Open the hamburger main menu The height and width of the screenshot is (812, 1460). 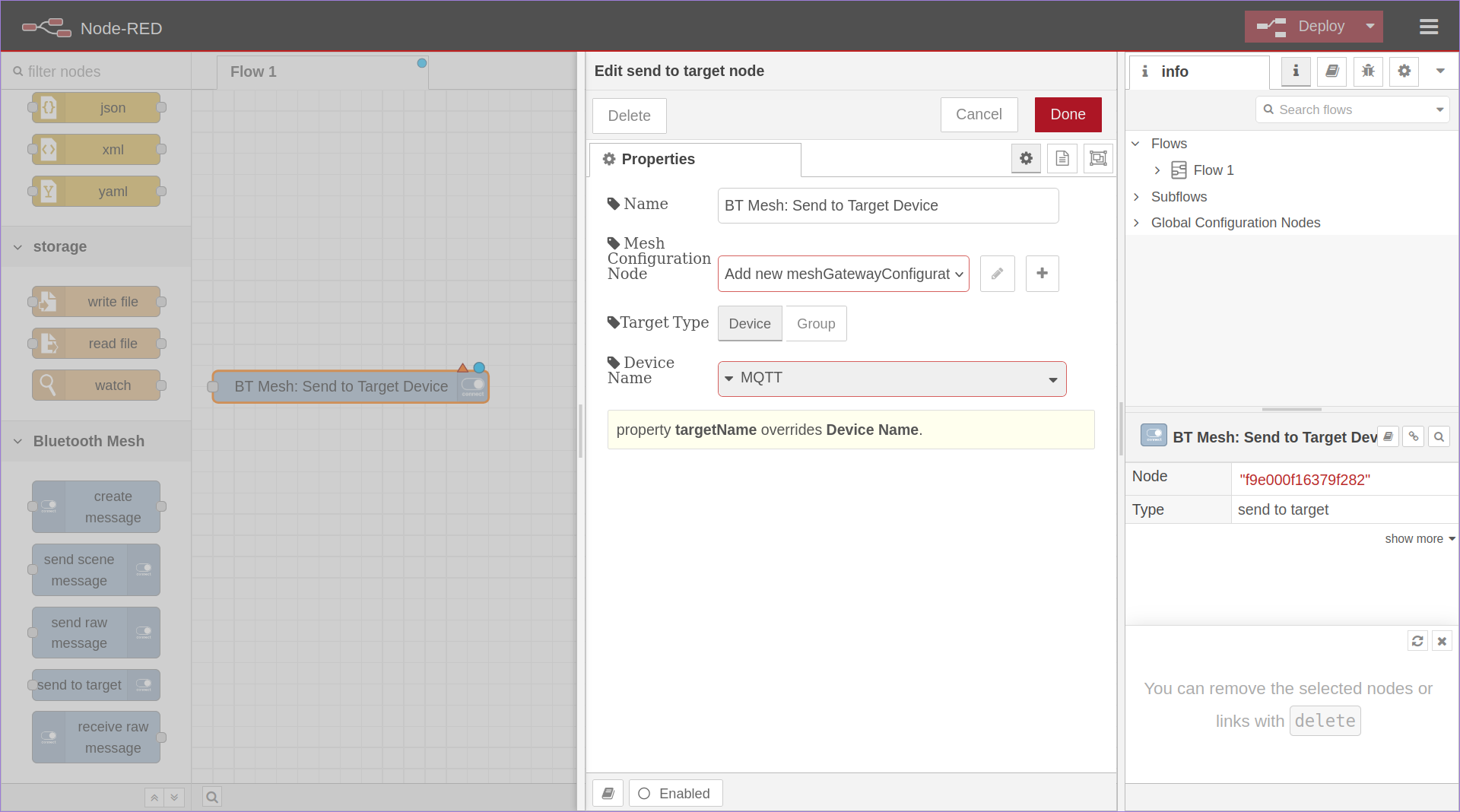click(1428, 27)
